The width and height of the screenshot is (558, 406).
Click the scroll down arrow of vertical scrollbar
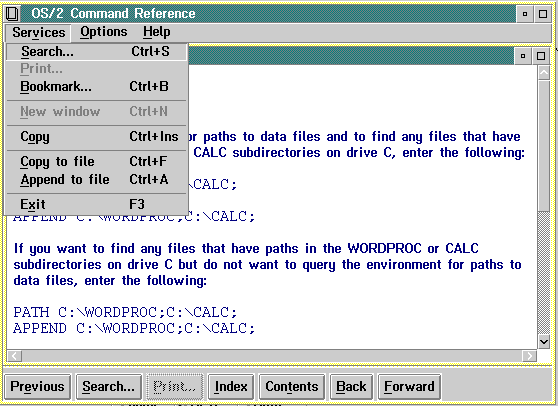coord(544,342)
